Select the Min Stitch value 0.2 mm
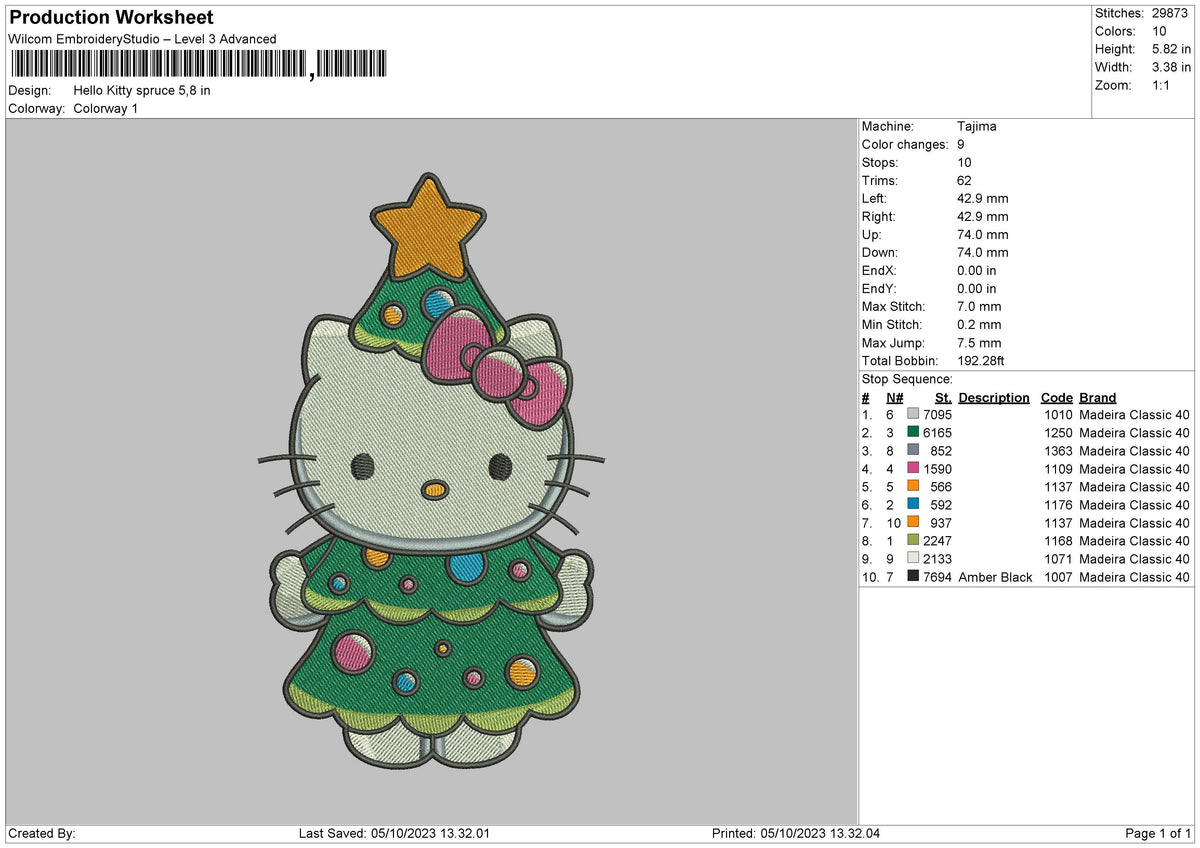 (979, 324)
